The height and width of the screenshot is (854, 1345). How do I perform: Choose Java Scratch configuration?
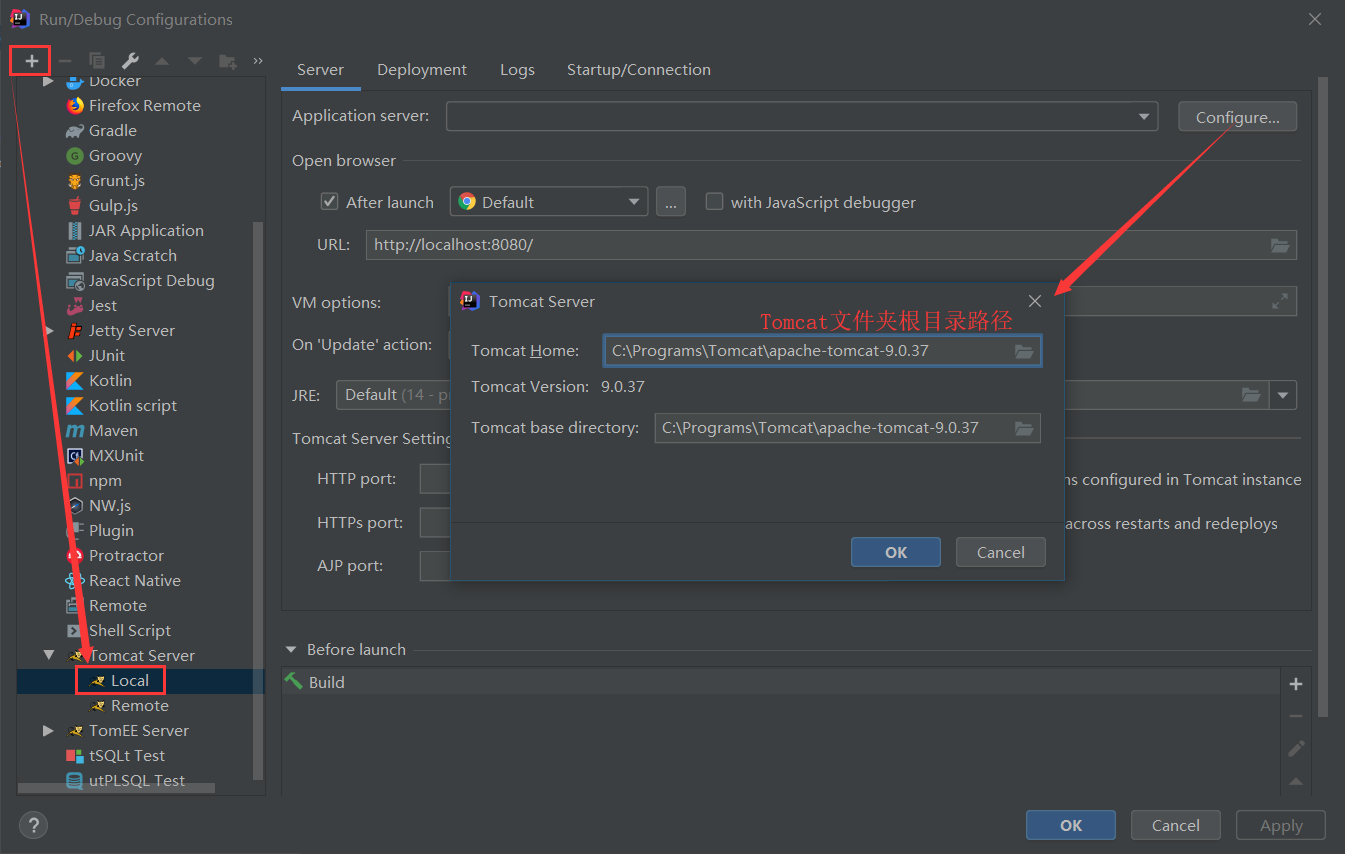(x=132, y=255)
